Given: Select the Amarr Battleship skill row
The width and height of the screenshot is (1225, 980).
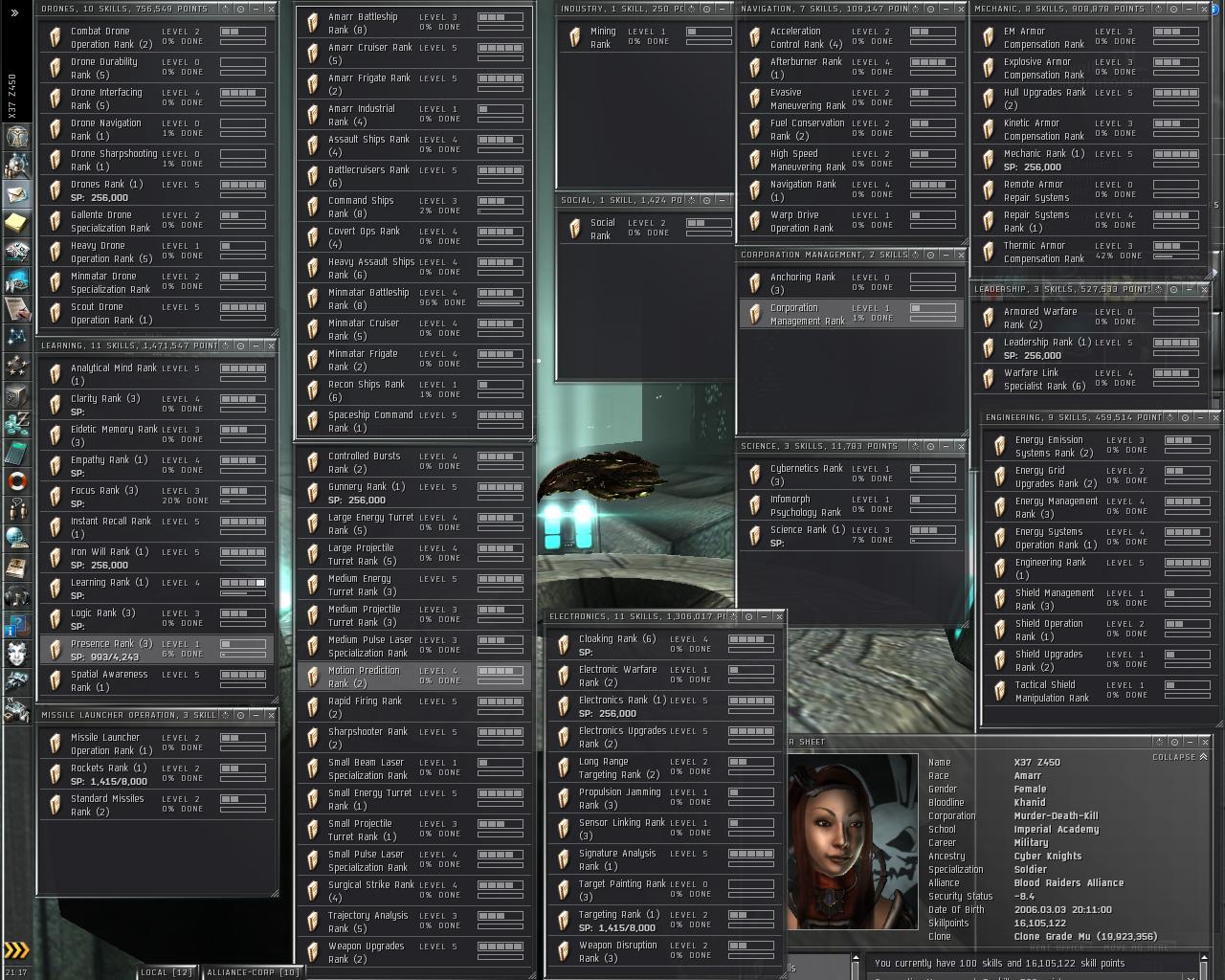Looking at the screenshot, I should pos(414,23).
